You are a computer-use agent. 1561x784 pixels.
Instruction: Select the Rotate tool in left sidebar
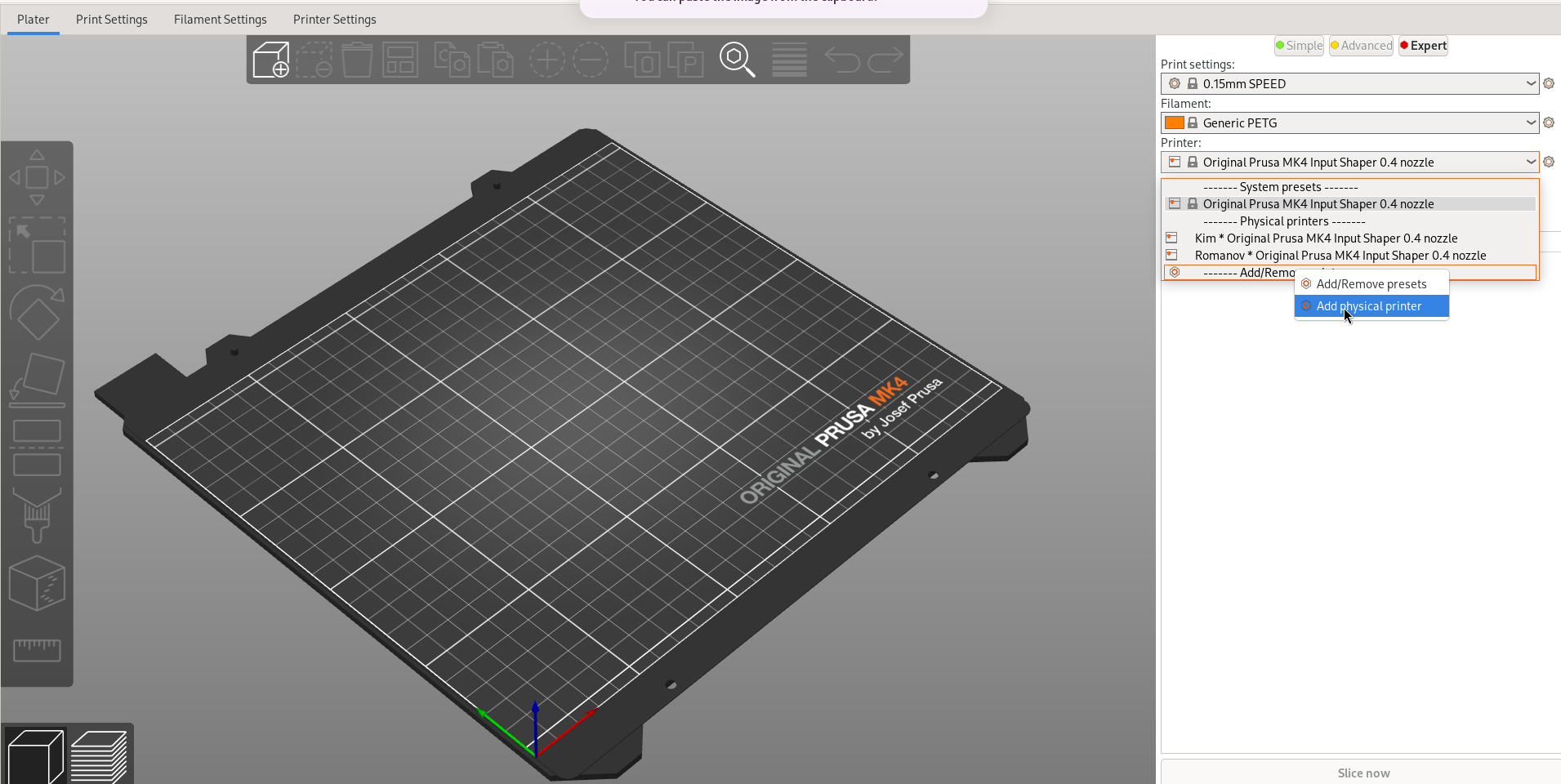click(37, 313)
